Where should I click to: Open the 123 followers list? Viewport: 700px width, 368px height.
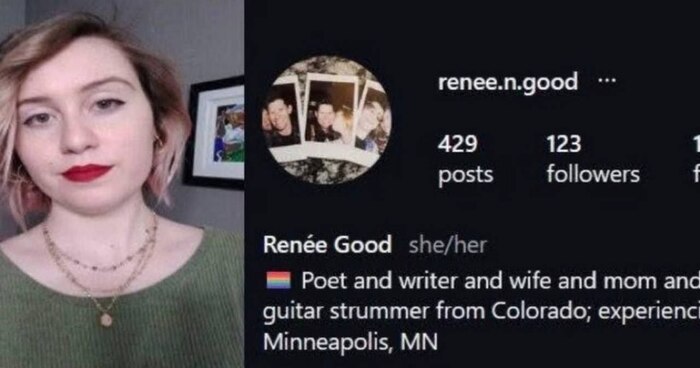(593, 159)
